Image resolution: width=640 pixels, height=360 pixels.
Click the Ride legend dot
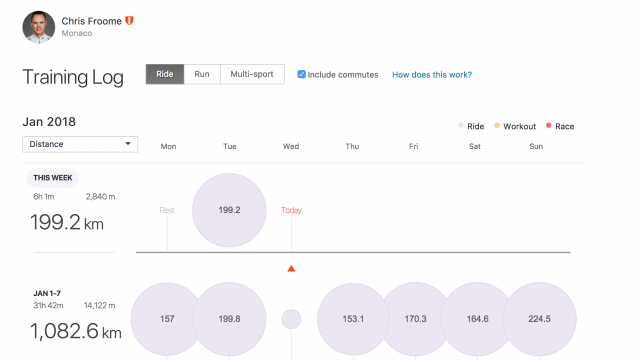tap(461, 126)
